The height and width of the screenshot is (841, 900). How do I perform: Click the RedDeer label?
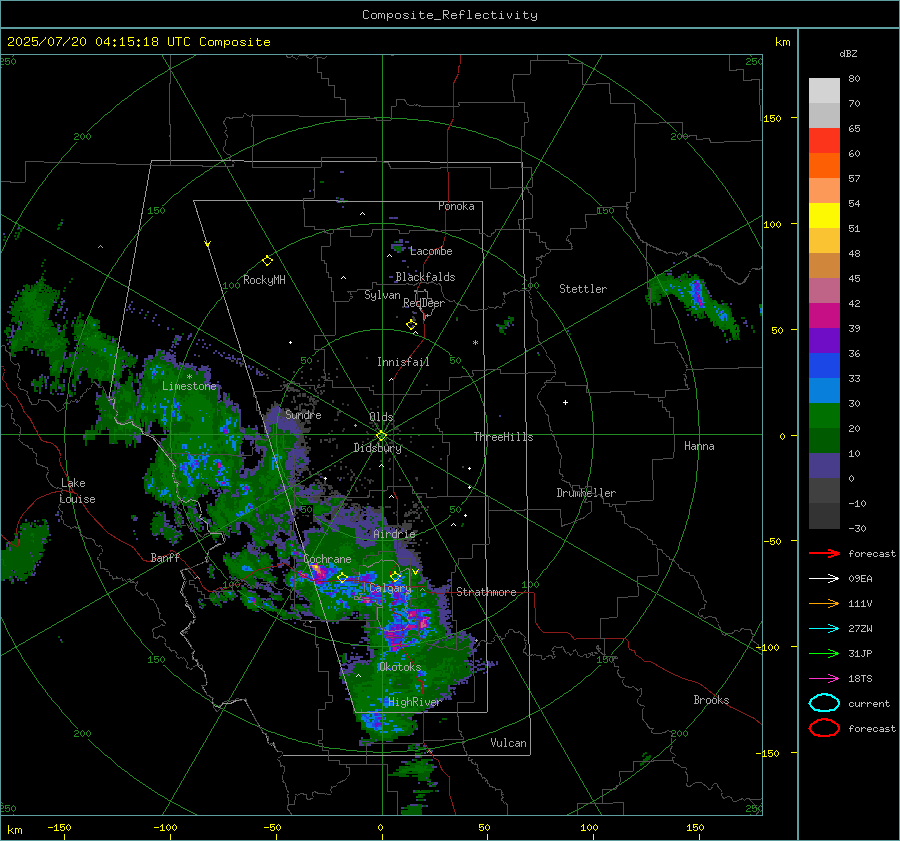click(424, 303)
